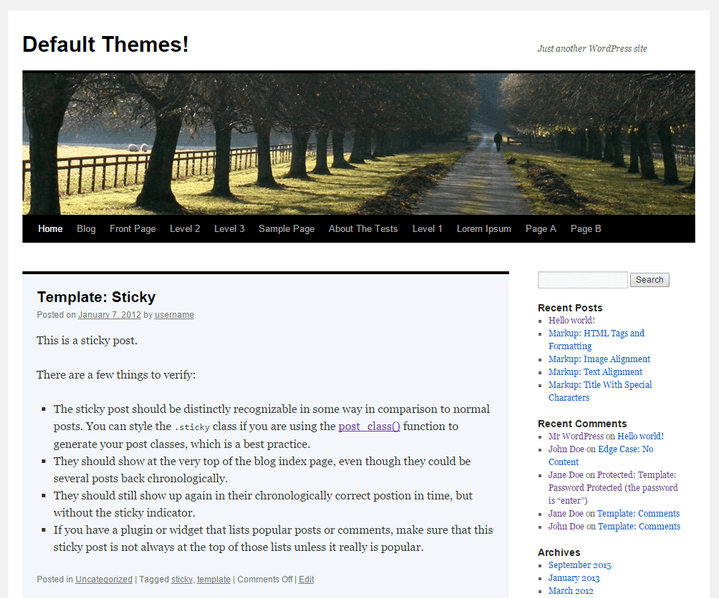Click the January 7, 2012 post date

tap(110, 315)
